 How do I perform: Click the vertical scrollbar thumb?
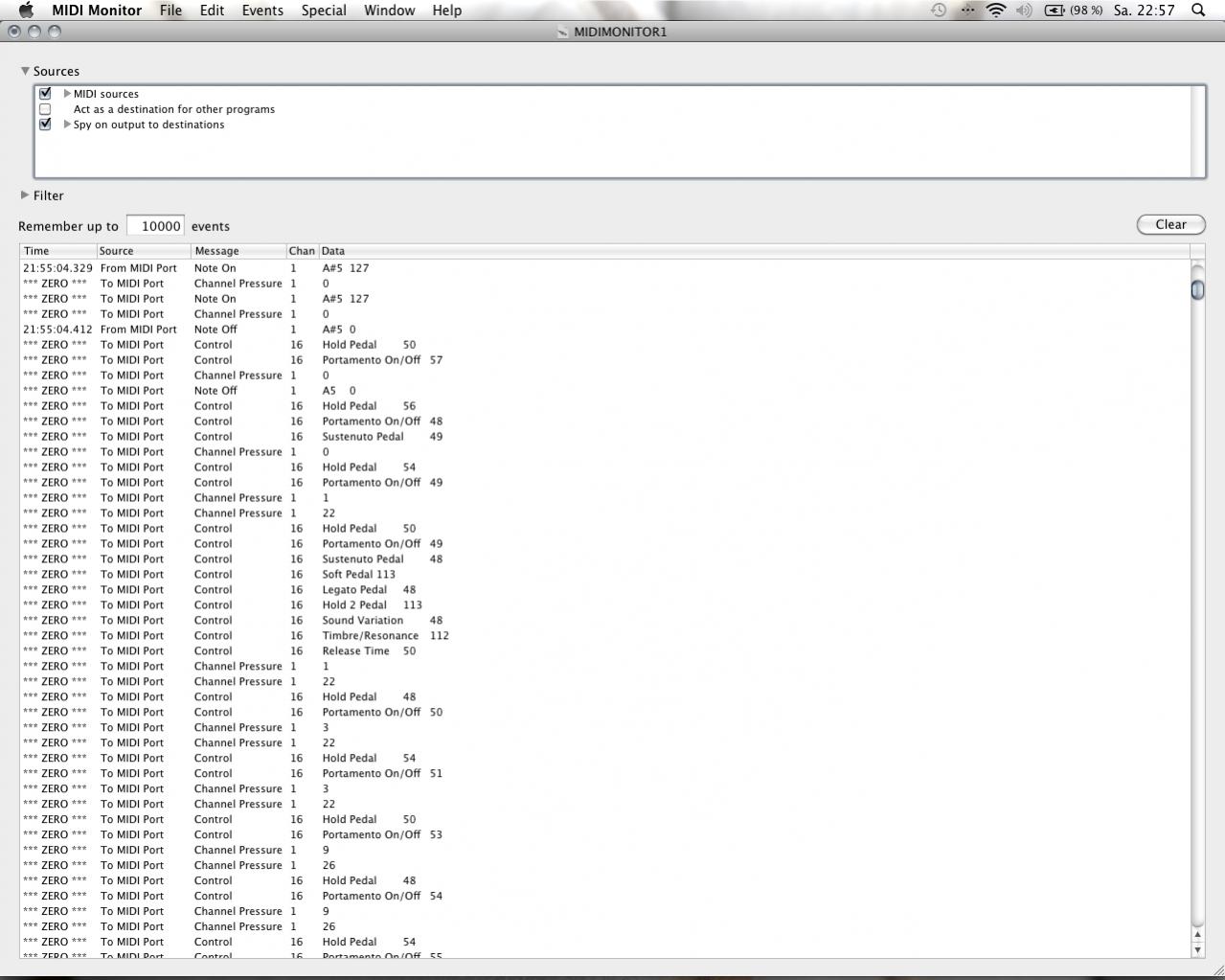(1197, 288)
